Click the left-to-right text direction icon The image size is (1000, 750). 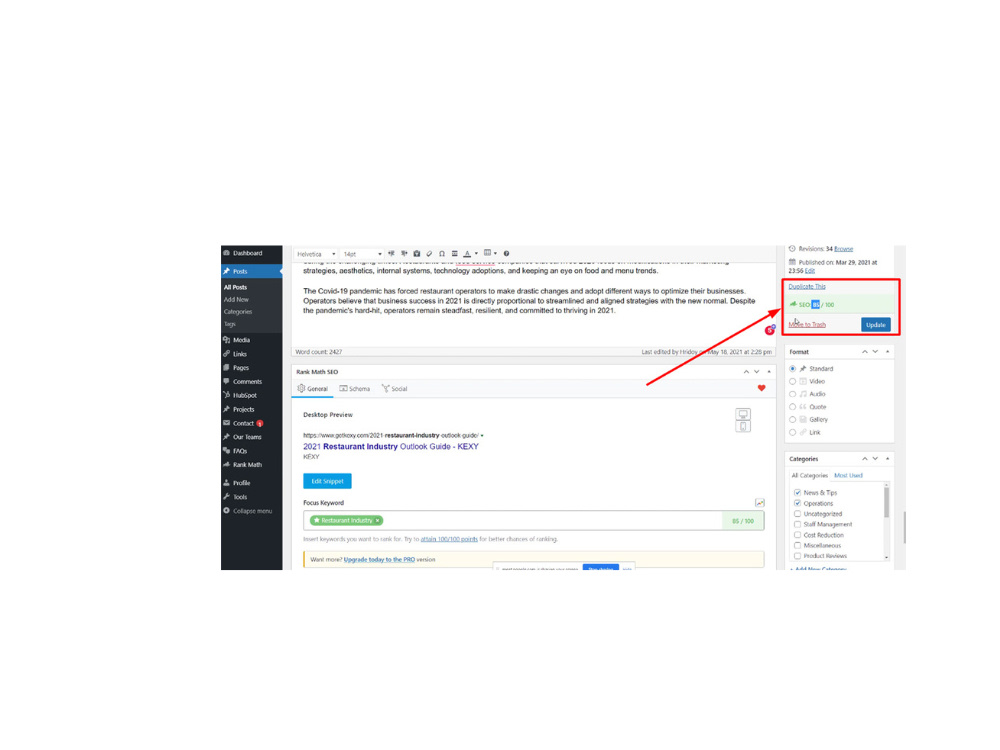(x=392, y=254)
